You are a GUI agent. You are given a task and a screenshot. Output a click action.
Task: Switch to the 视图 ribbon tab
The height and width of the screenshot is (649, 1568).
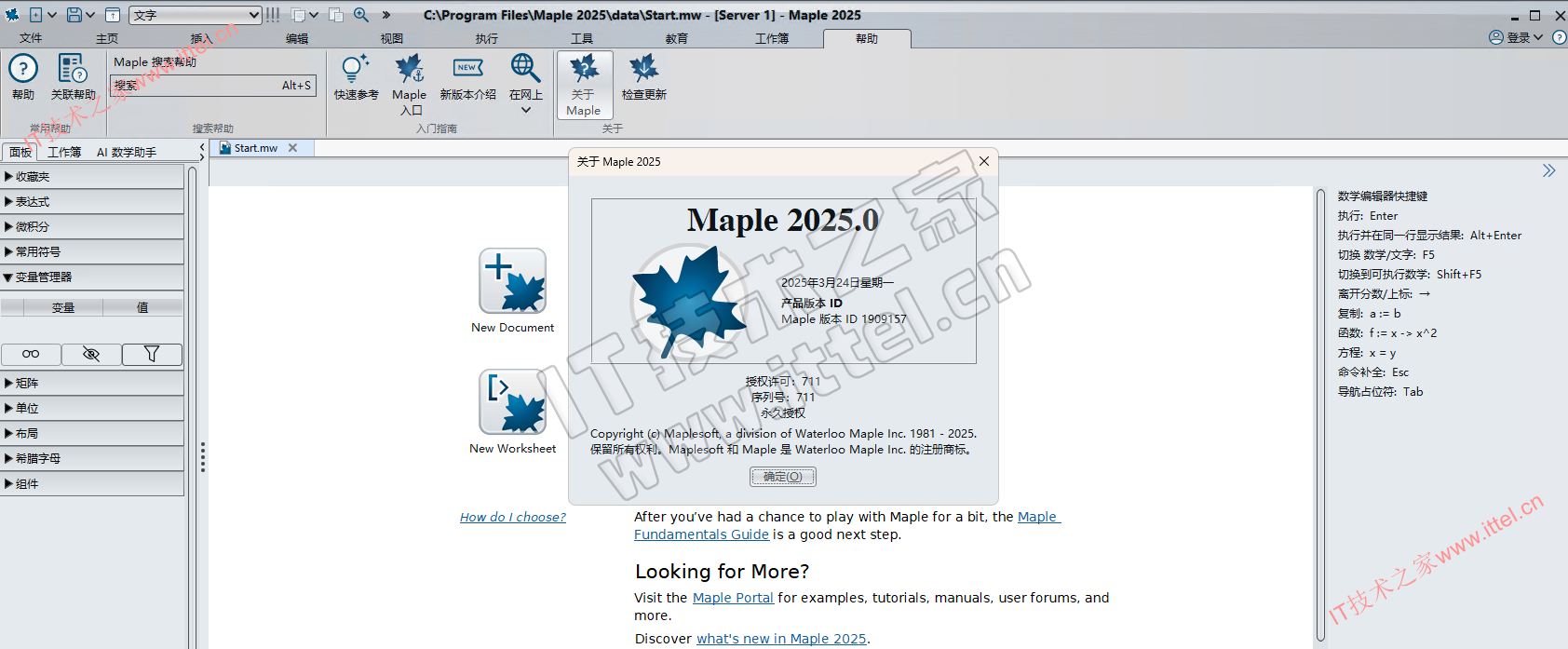[392, 38]
